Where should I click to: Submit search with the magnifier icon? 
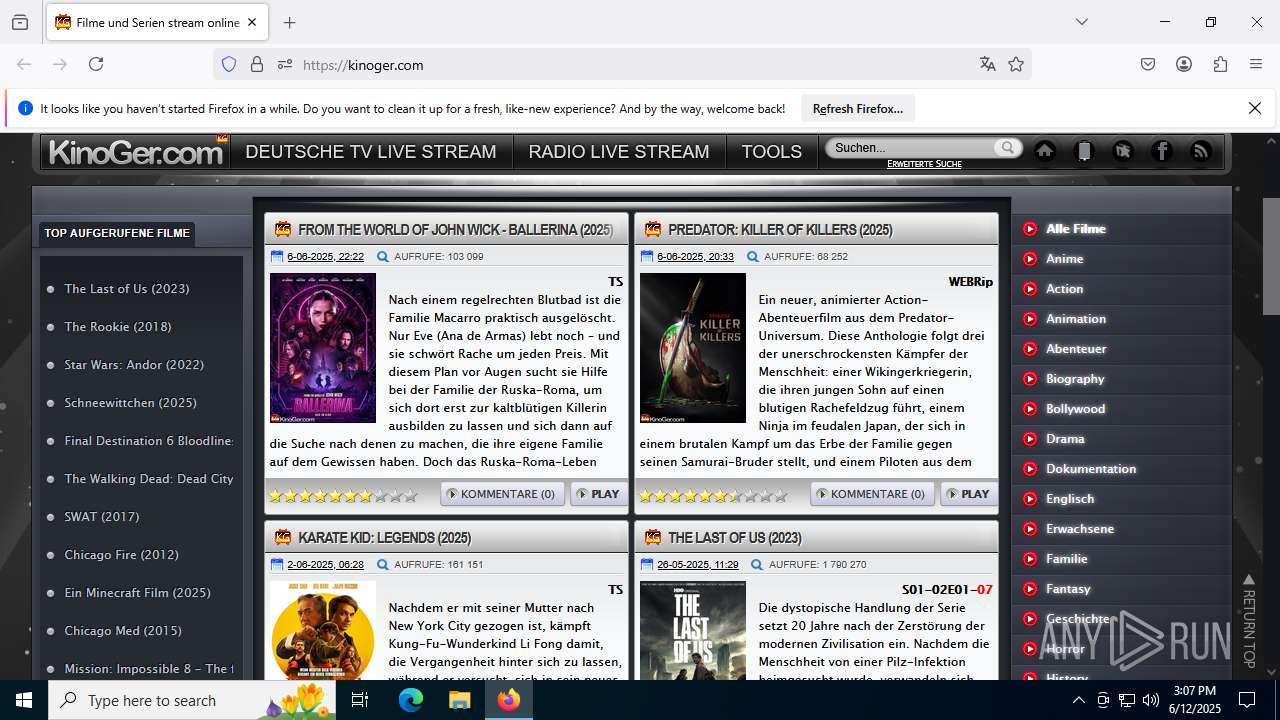(x=1007, y=147)
